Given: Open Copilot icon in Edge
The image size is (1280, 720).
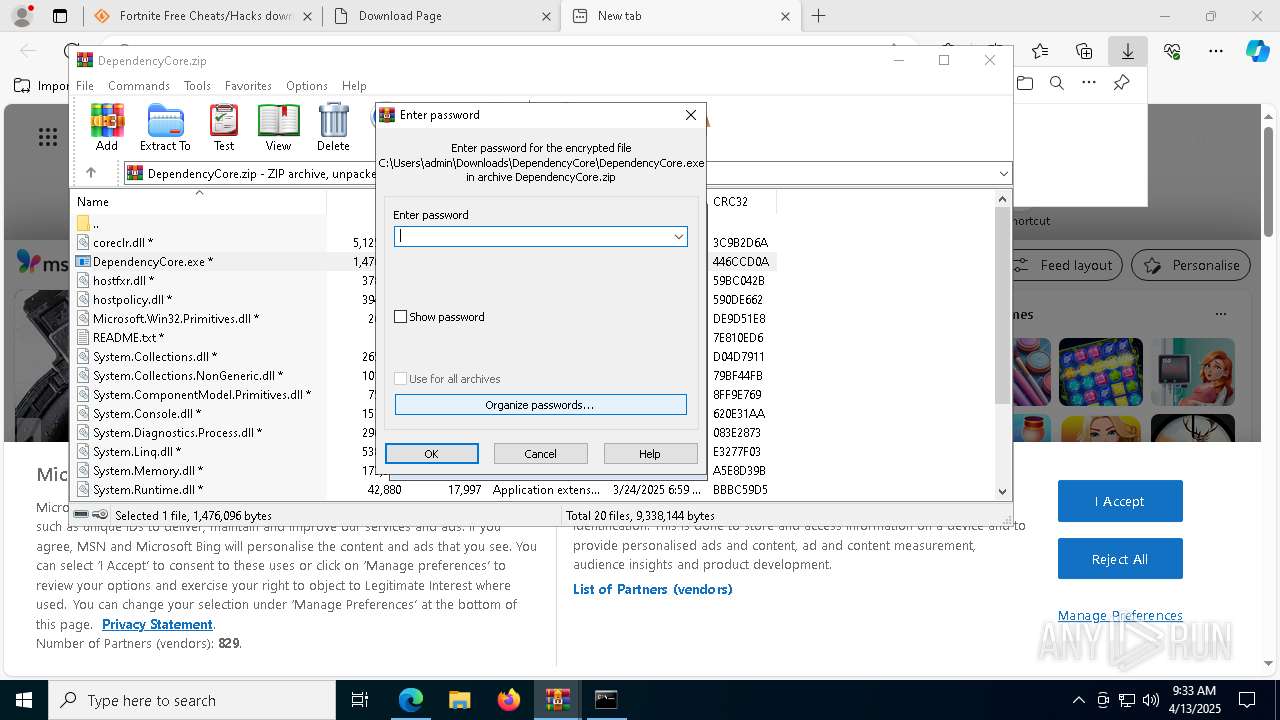Looking at the screenshot, I should (1258, 51).
